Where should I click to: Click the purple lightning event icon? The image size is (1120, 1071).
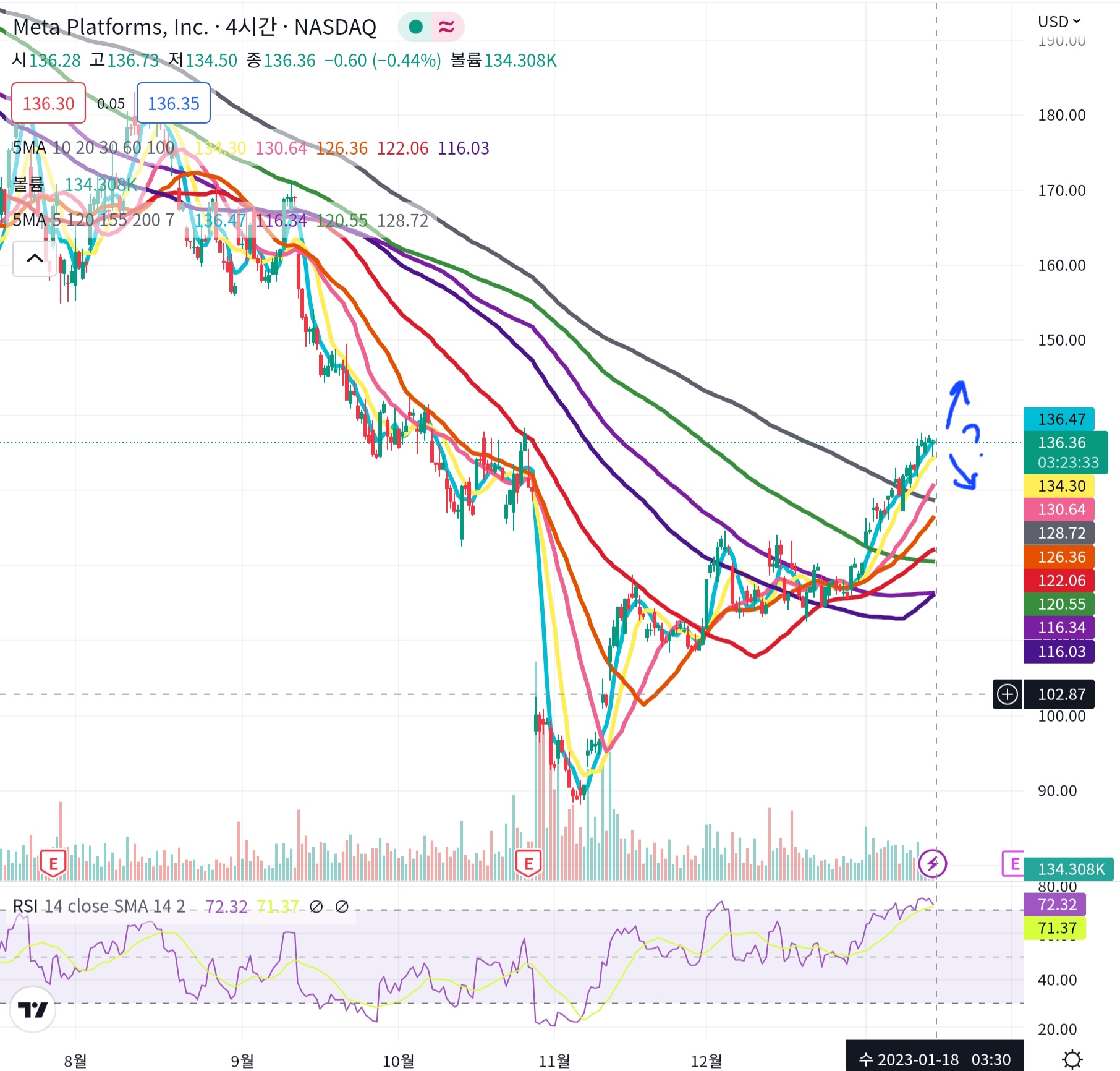tap(932, 863)
